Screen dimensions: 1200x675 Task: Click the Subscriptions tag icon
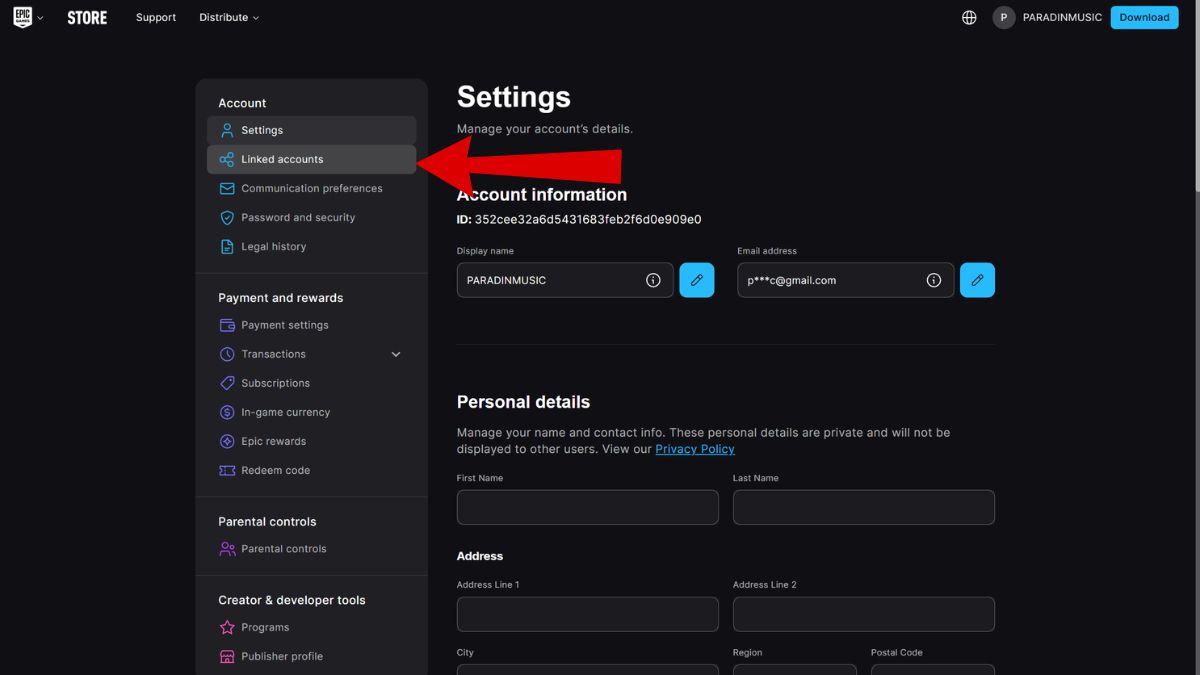pyautogui.click(x=227, y=383)
